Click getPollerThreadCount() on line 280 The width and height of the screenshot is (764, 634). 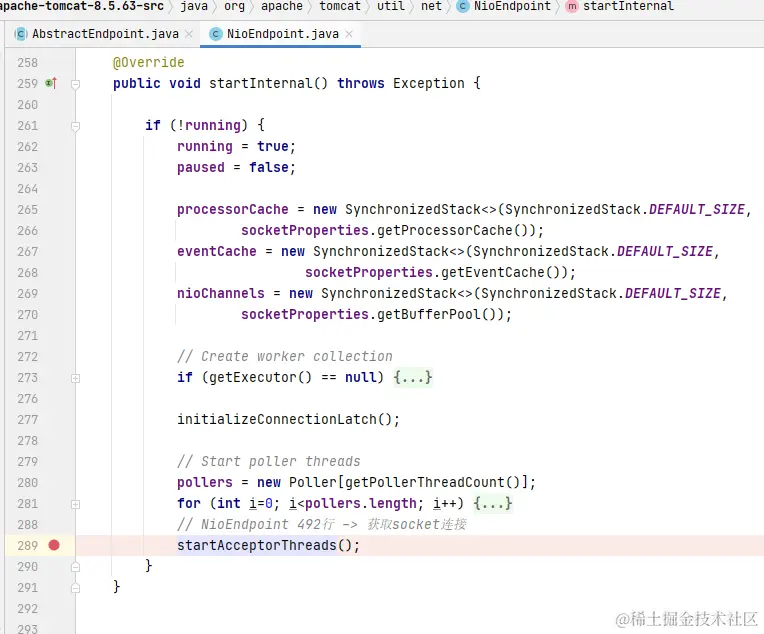point(433,482)
